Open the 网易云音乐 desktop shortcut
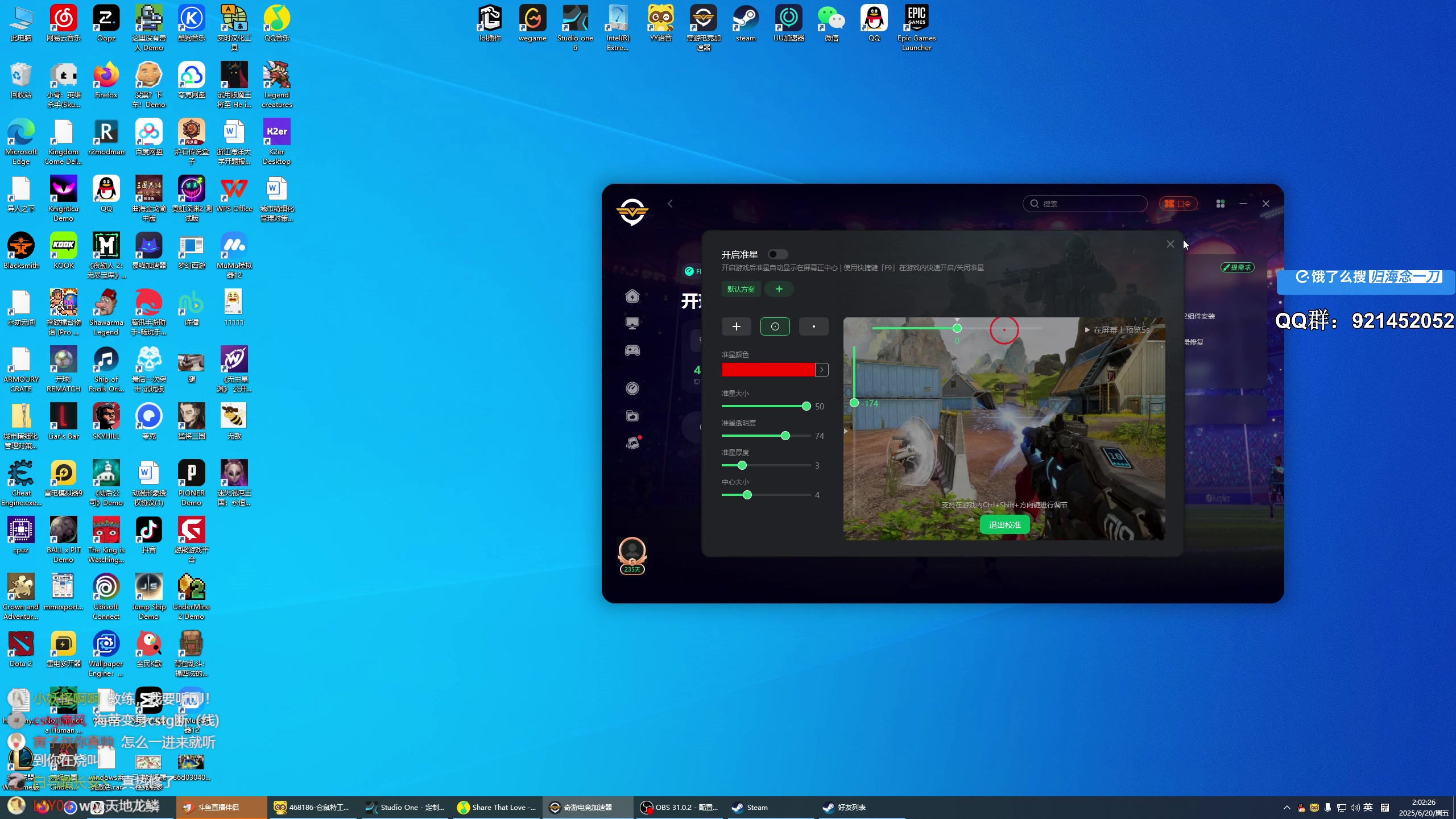This screenshot has width=1456, height=819. pos(64,24)
